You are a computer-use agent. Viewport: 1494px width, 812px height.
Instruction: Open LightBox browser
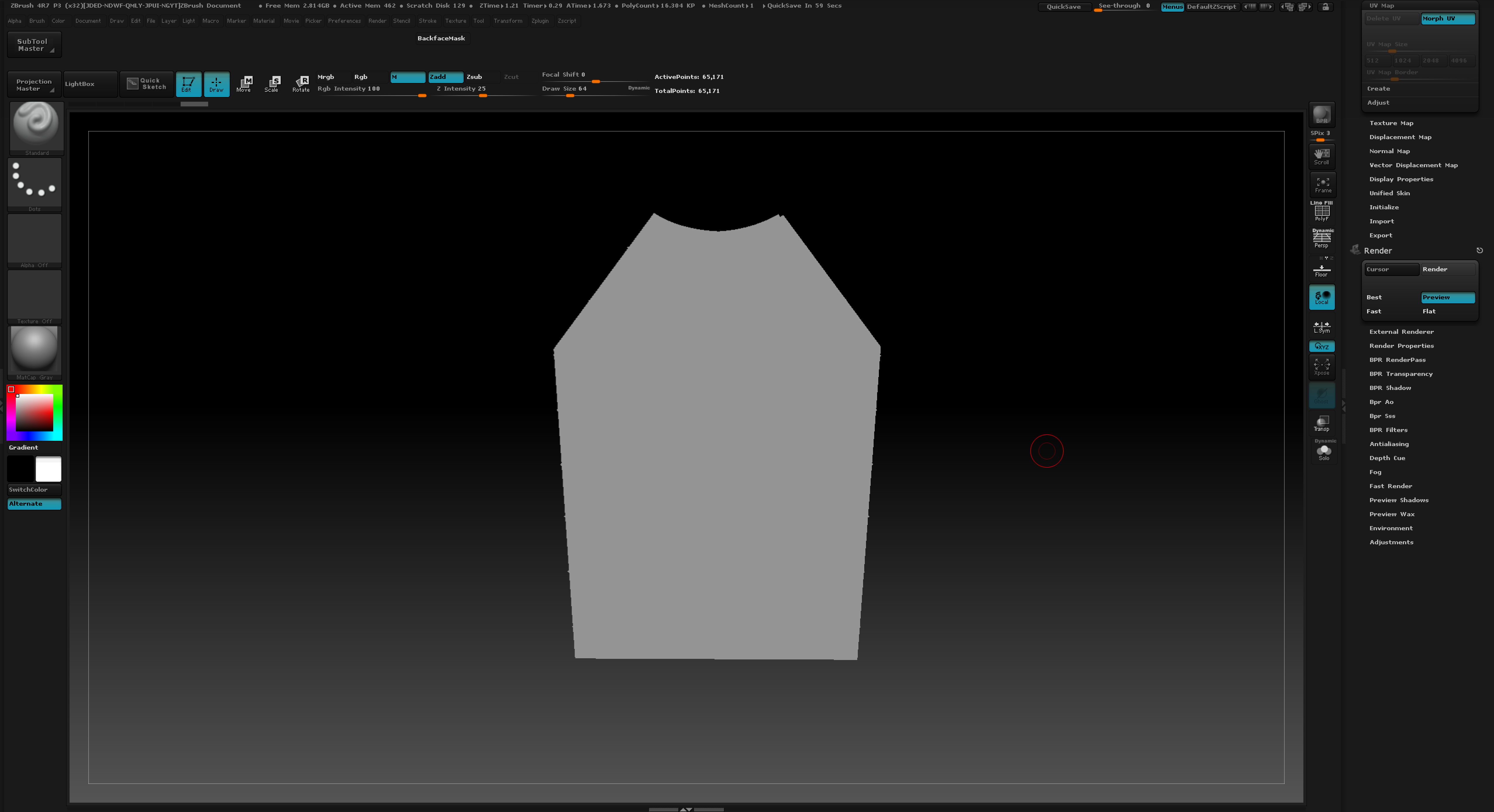(90, 84)
